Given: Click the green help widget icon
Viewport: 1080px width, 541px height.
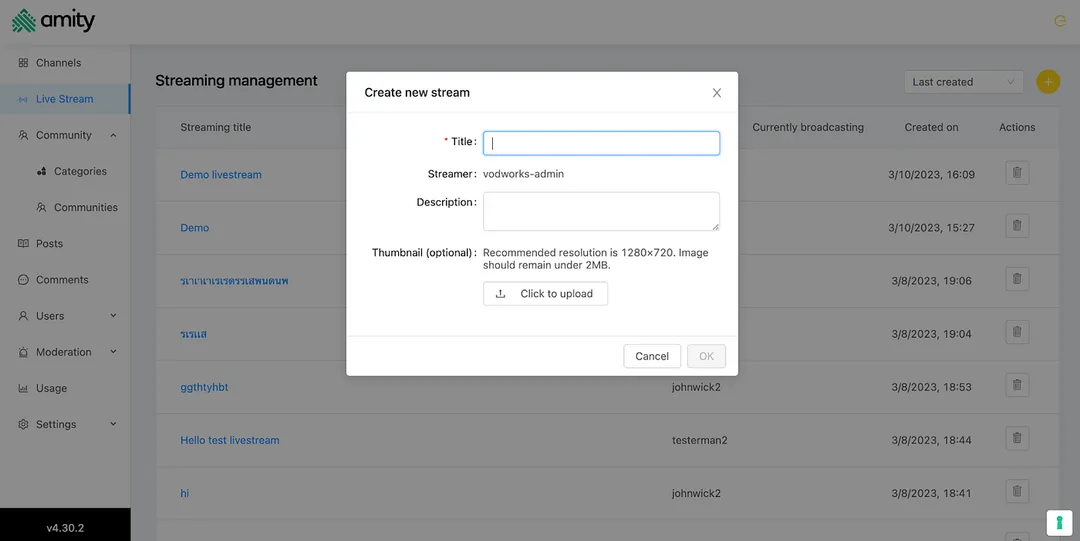Looking at the screenshot, I should (x=1059, y=522).
